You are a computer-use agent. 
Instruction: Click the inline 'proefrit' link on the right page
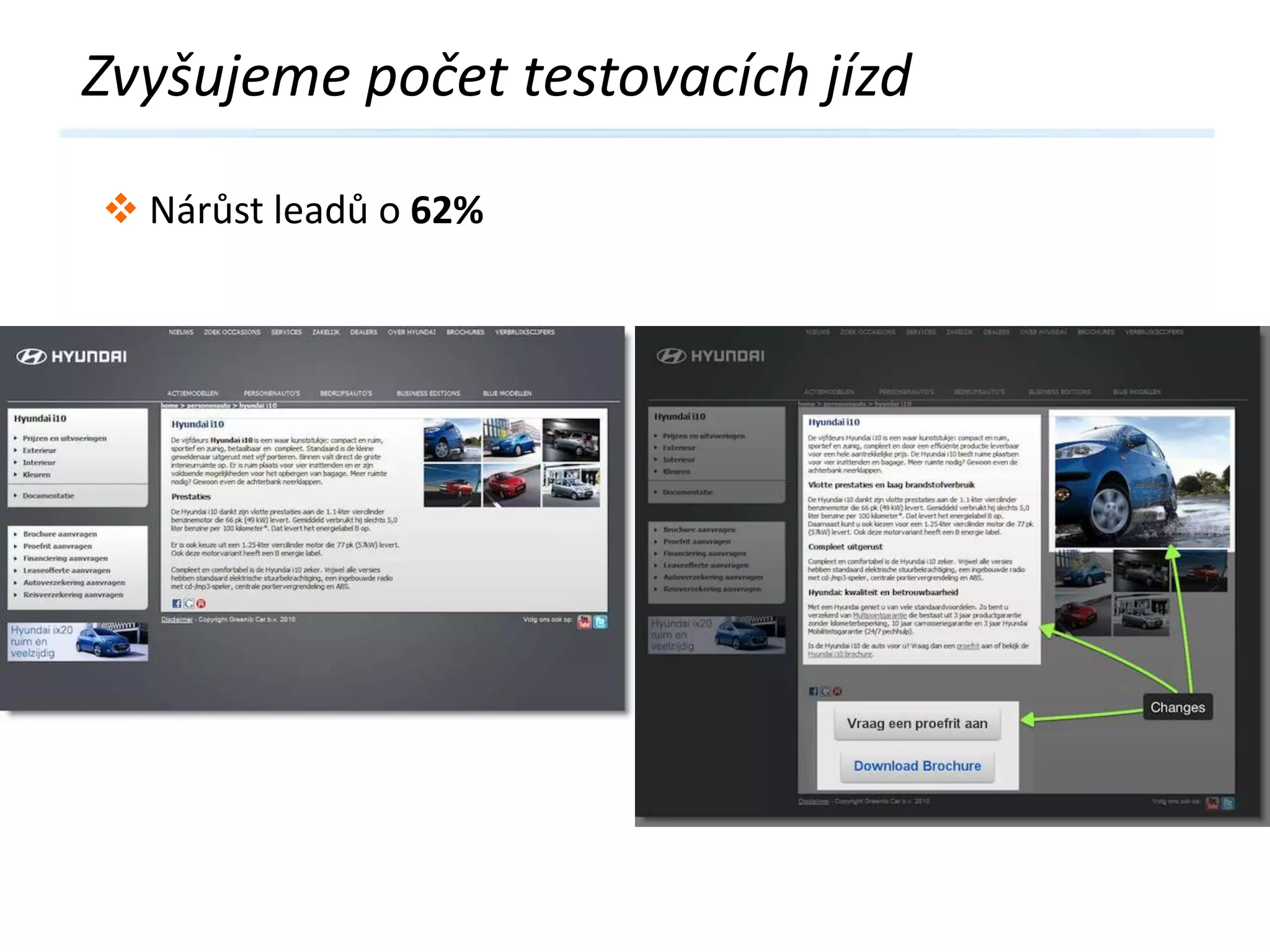[967, 646]
